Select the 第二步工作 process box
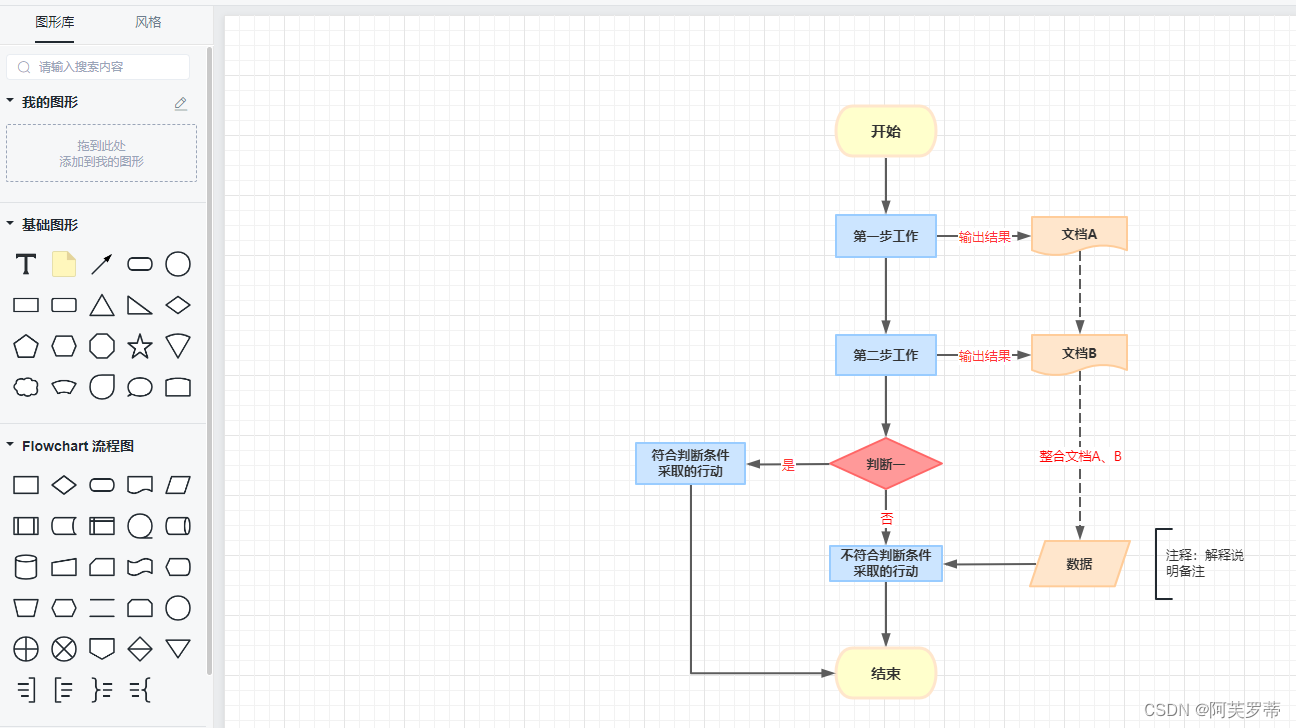Viewport: 1296px width, 728px height. pyautogui.click(x=886, y=355)
